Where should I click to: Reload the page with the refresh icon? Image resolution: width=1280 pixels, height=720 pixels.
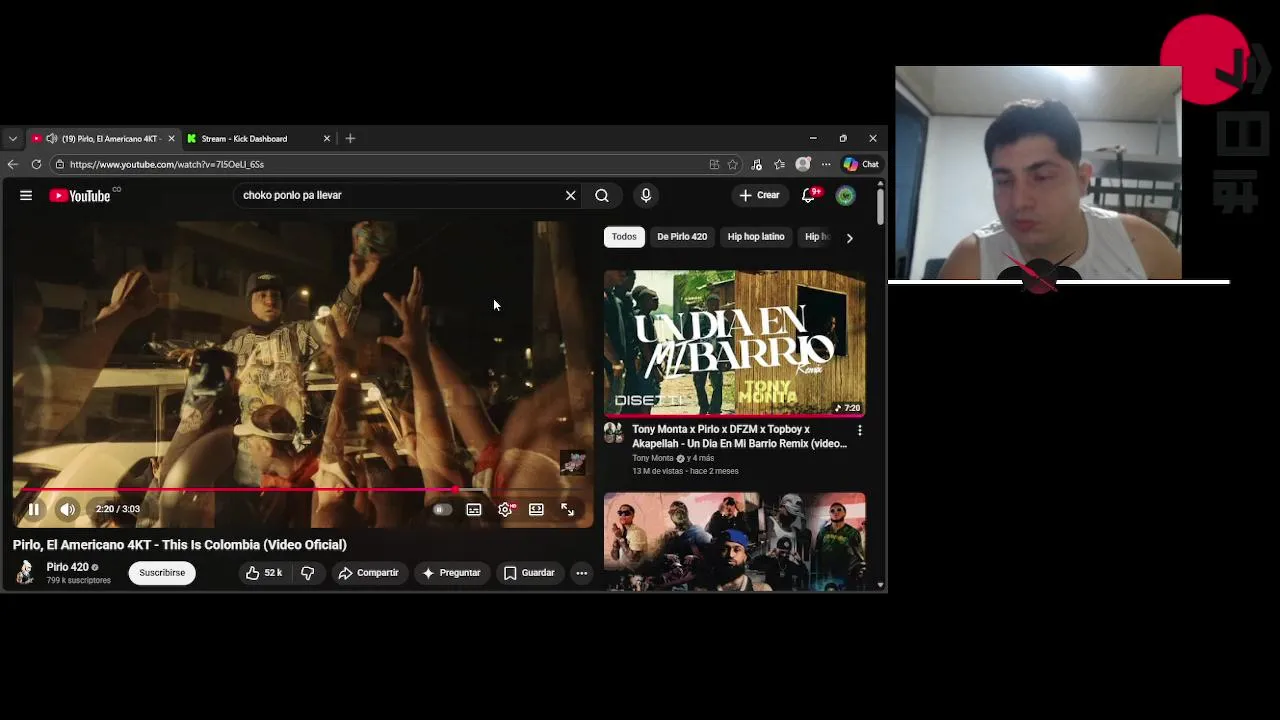(x=36, y=164)
